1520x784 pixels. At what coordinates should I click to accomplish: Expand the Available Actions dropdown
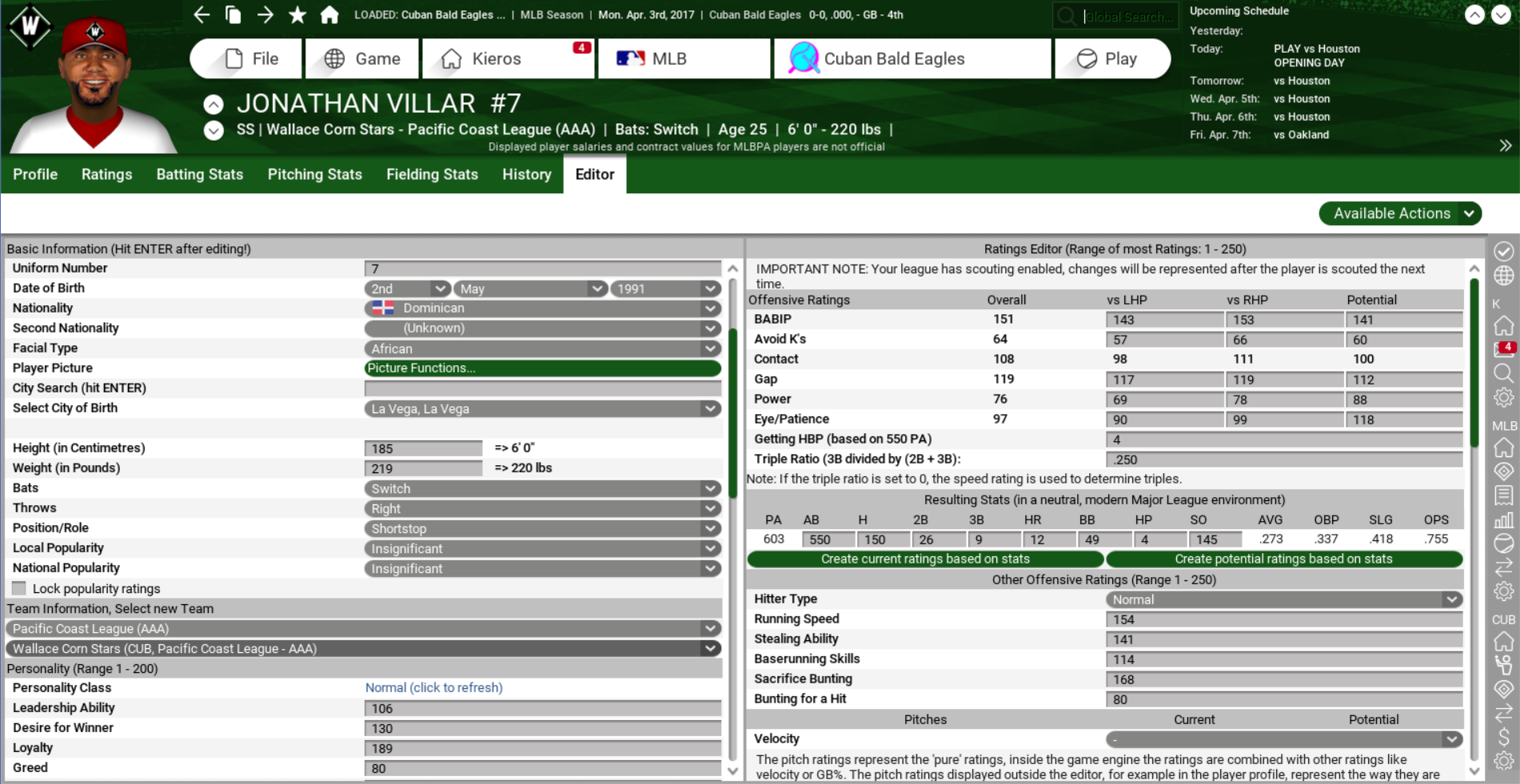1400,213
